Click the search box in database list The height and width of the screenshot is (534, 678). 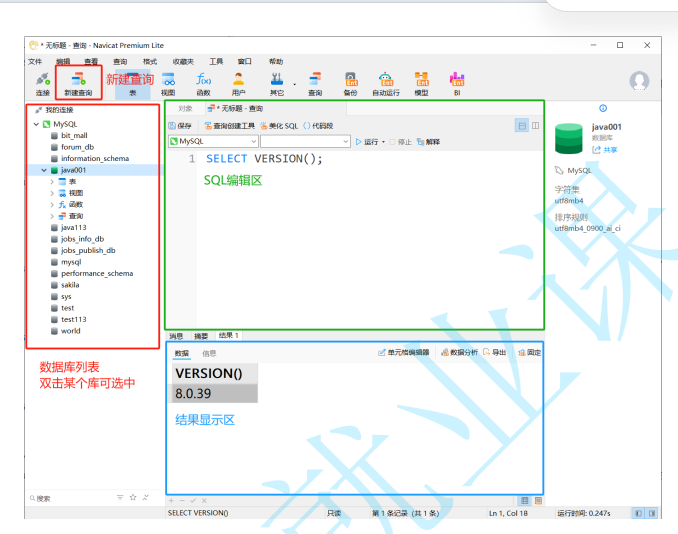(x=69, y=499)
